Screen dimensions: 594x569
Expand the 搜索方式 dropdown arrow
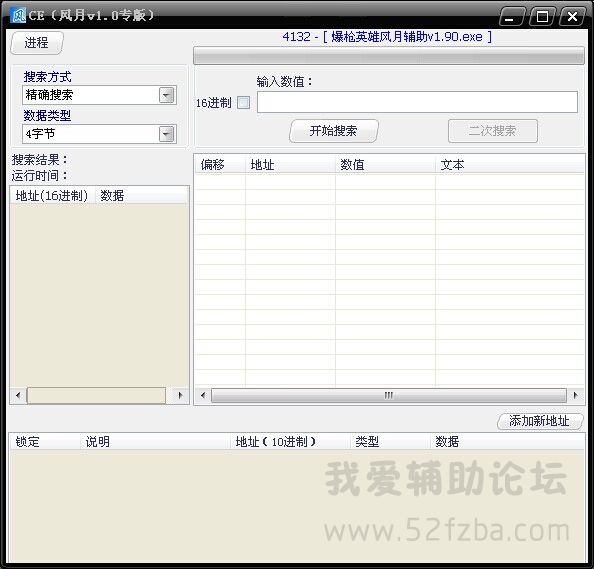167,95
